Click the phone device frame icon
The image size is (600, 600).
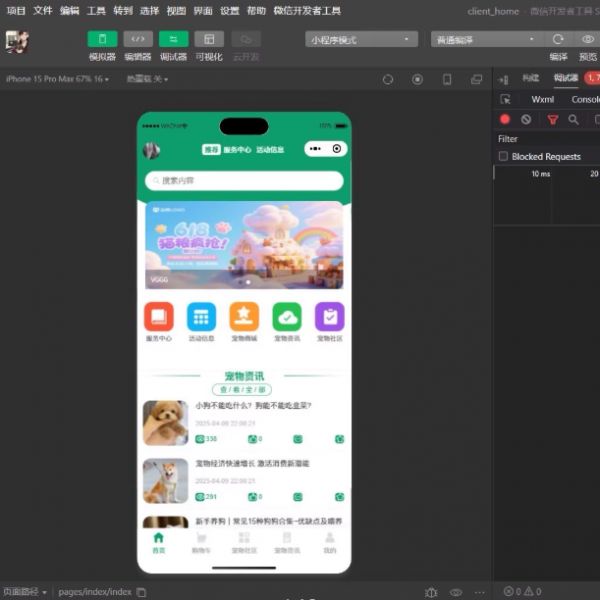click(x=447, y=80)
